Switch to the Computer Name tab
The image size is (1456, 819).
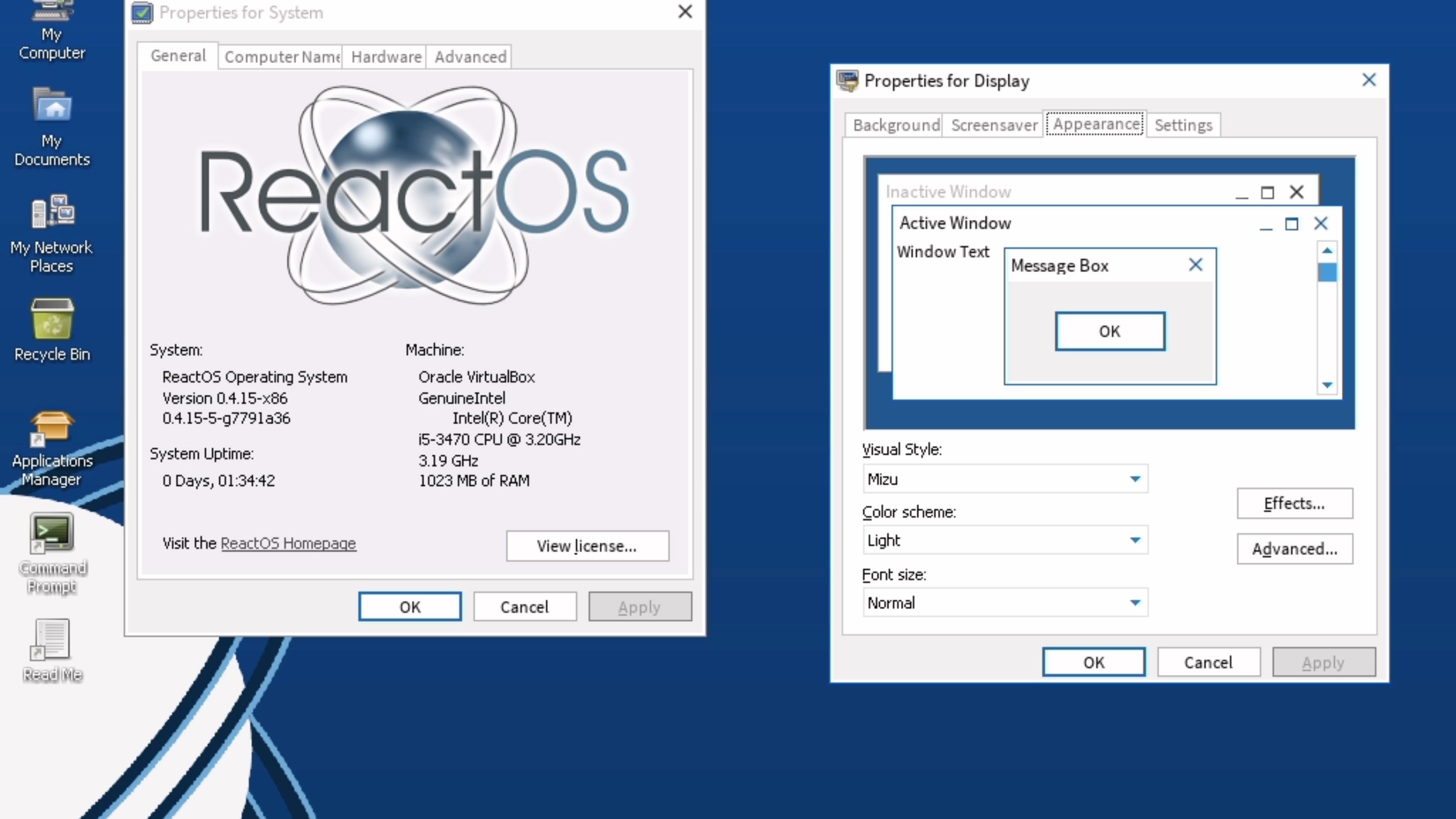[281, 57]
